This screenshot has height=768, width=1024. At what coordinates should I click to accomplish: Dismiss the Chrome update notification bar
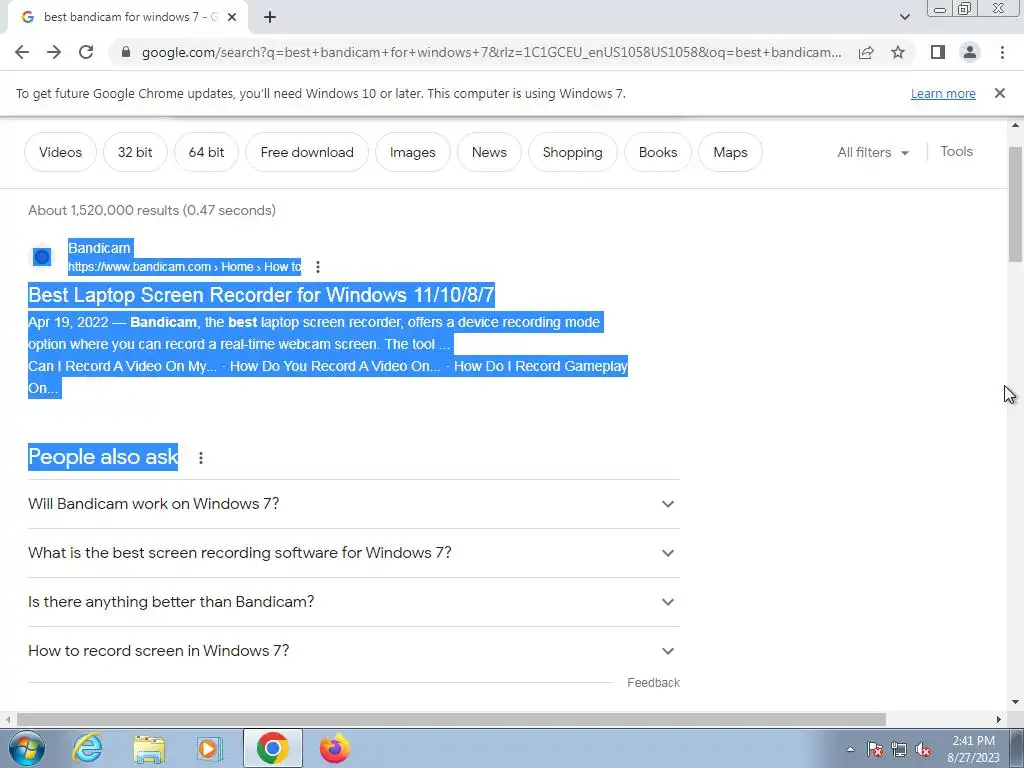[x=999, y=93]
